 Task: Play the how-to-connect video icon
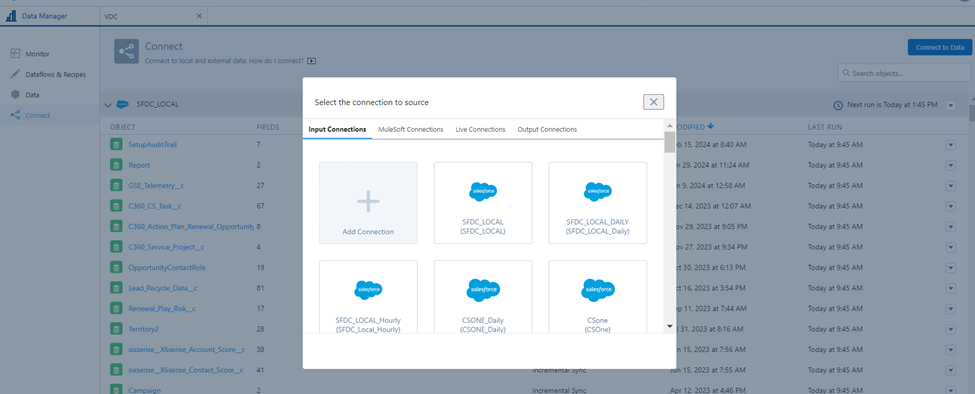tap(312, 61)
